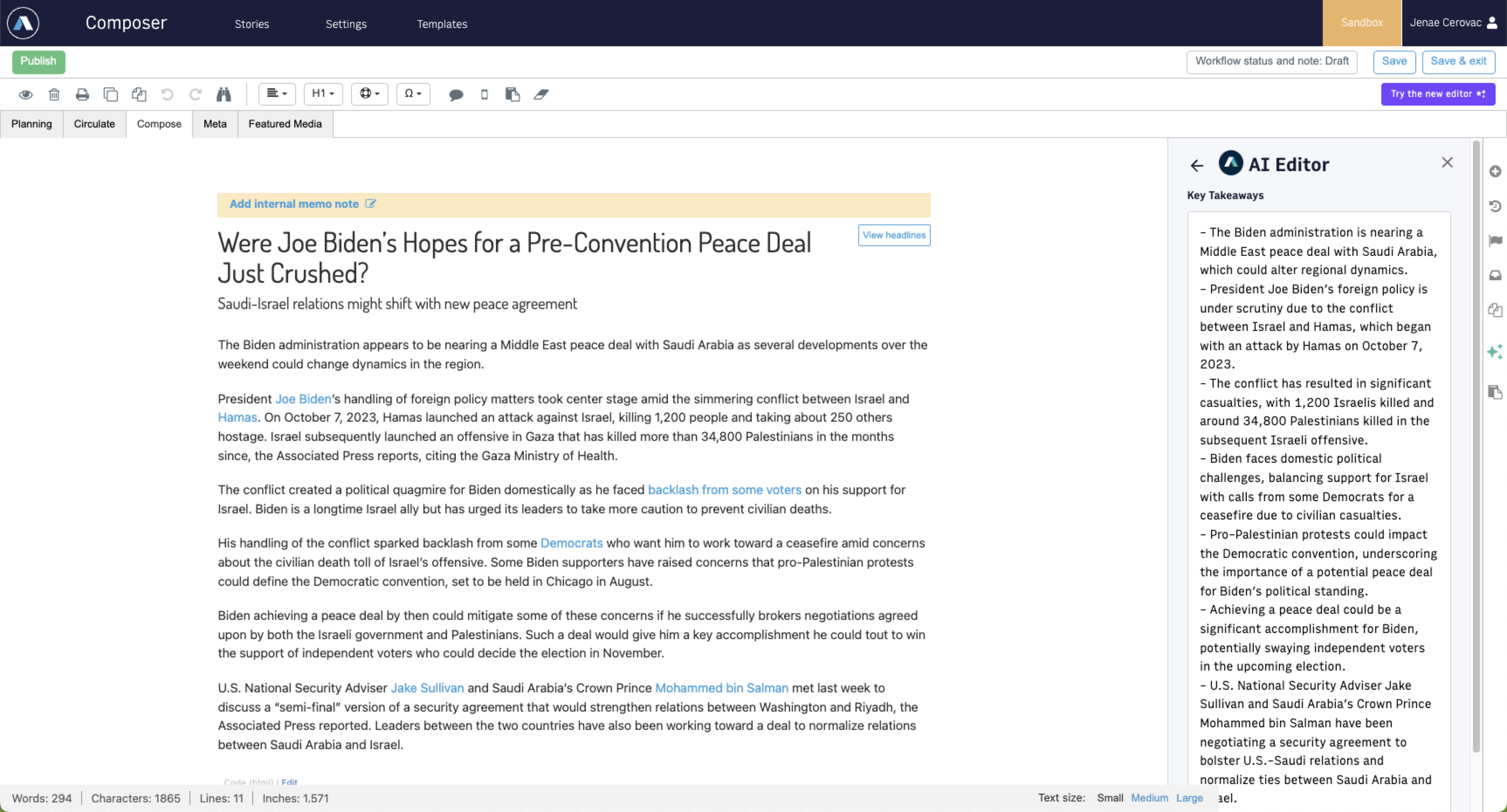Screen dimensions: 1507x812
Task: Click the undo arrow icon
Action: click(x=167, y=94)
